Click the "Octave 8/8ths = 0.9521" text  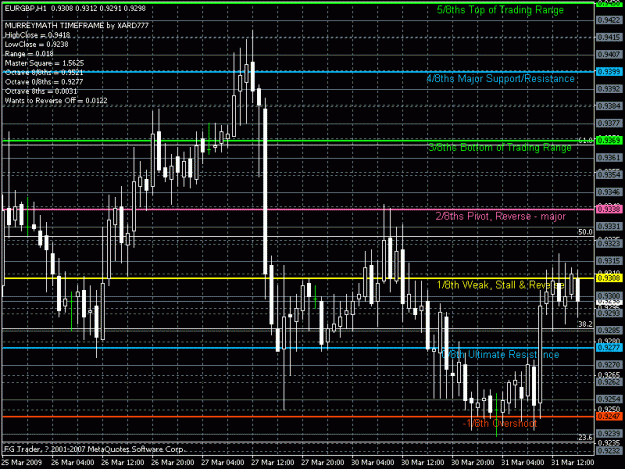click(x=44, y=73)
